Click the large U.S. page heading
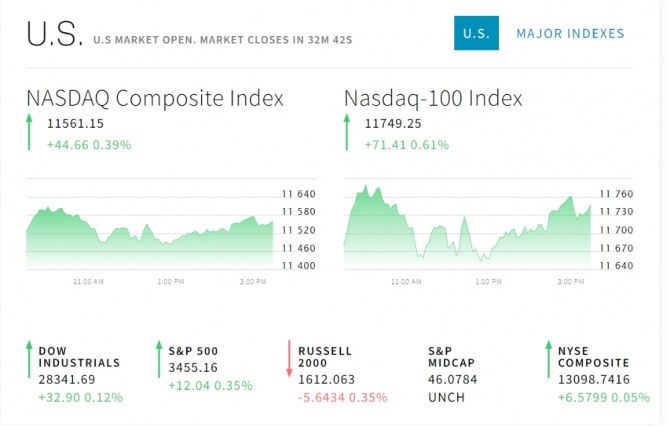Viewport: 670px width, 426px height. point(54,35)
